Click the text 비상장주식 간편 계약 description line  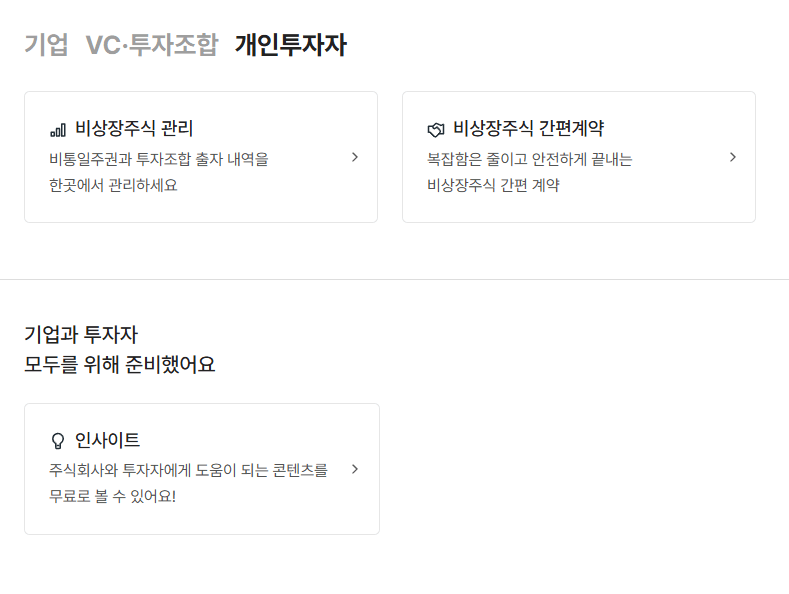click(493, 185)
